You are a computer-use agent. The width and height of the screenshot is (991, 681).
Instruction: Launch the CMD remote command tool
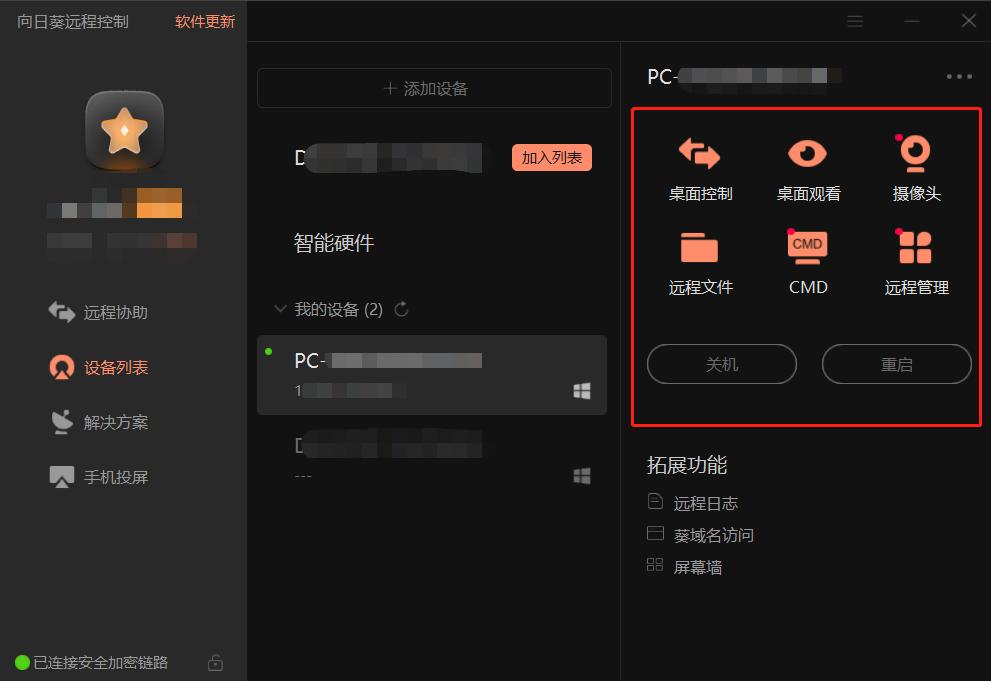(x=807, y=260)
